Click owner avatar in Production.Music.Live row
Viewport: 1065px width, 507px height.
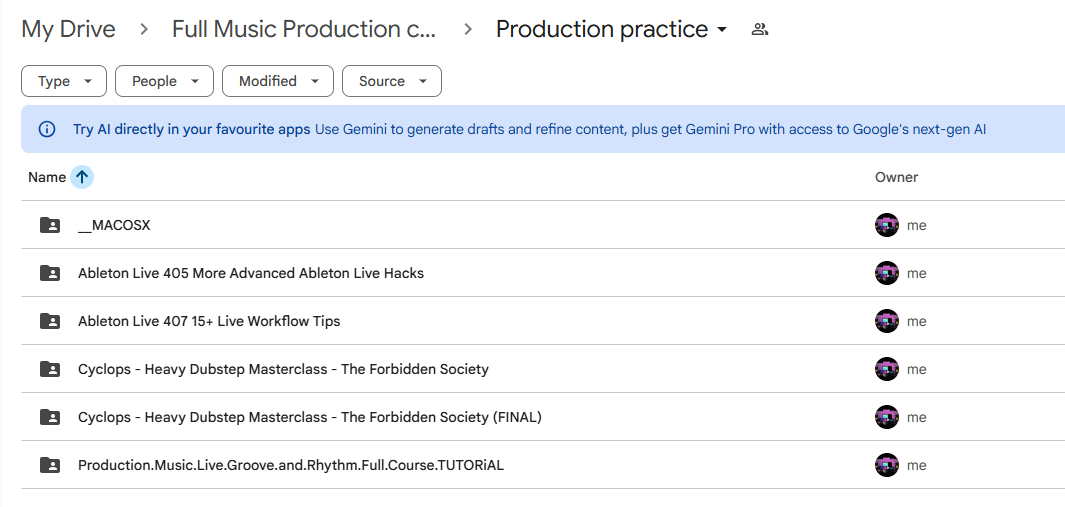pyautogui.click(x=886, y=466)
